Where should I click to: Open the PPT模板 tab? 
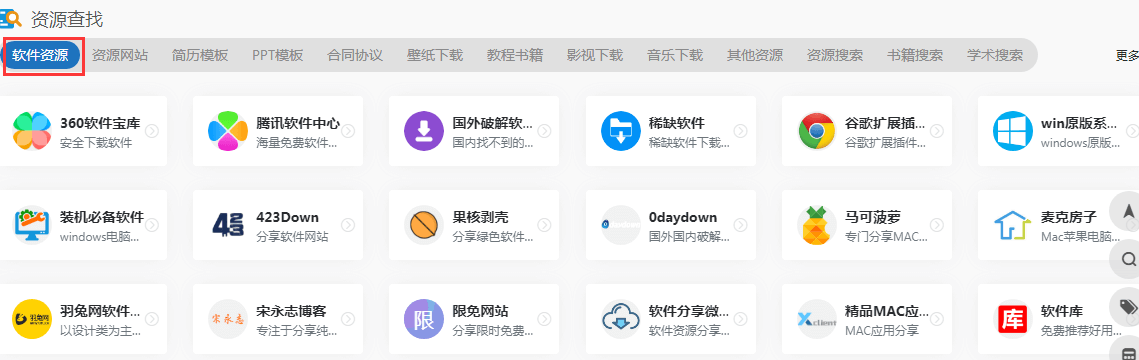(x=277, y=55)
